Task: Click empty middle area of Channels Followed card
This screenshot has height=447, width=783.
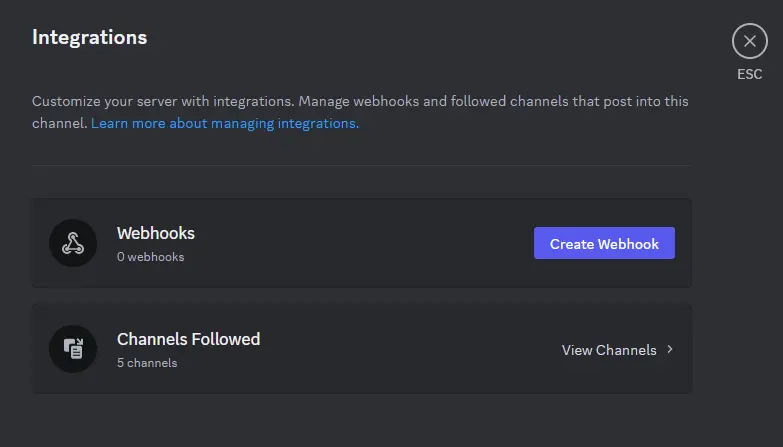Action: point(400,349)
